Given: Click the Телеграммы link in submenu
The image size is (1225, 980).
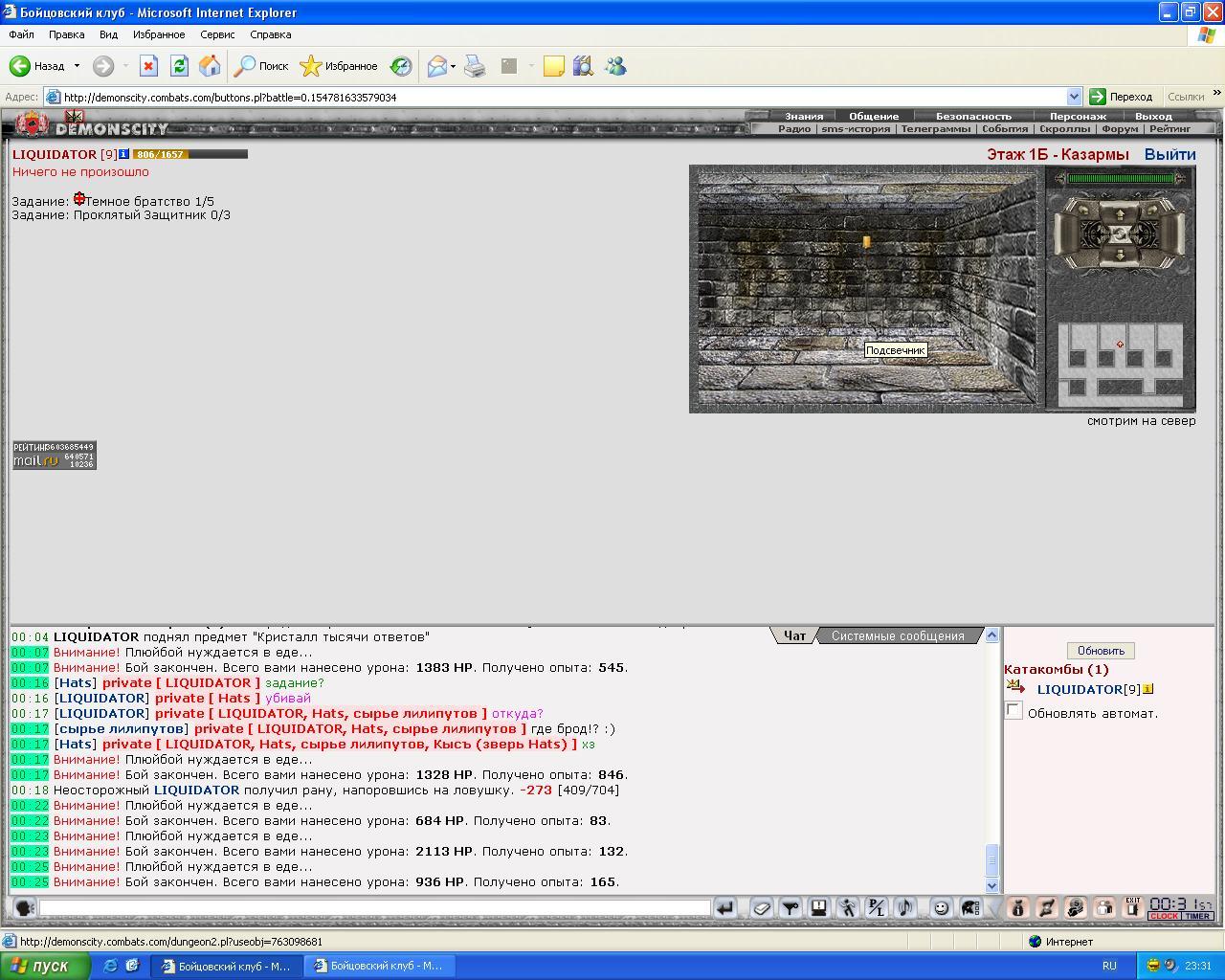Looking at the screenshot, I should 935,128.
